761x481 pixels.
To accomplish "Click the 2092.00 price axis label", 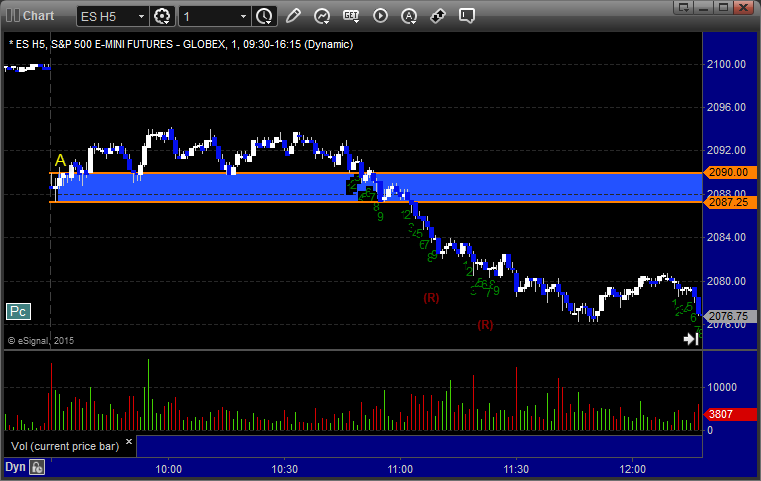I will coord(726,150).
